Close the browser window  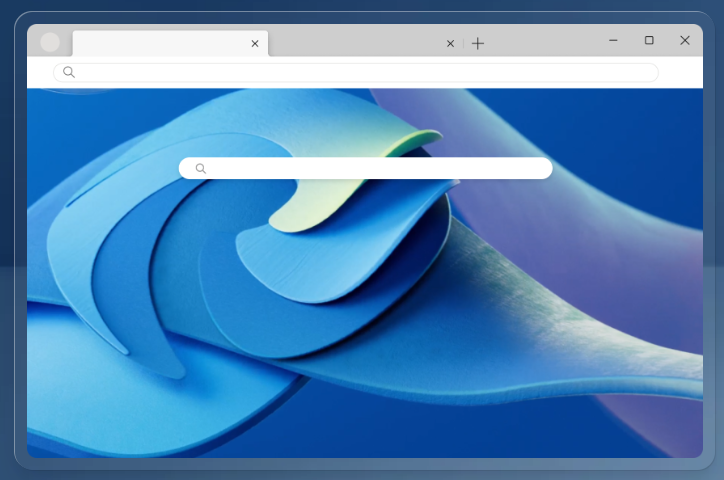(x=685, y=40)
